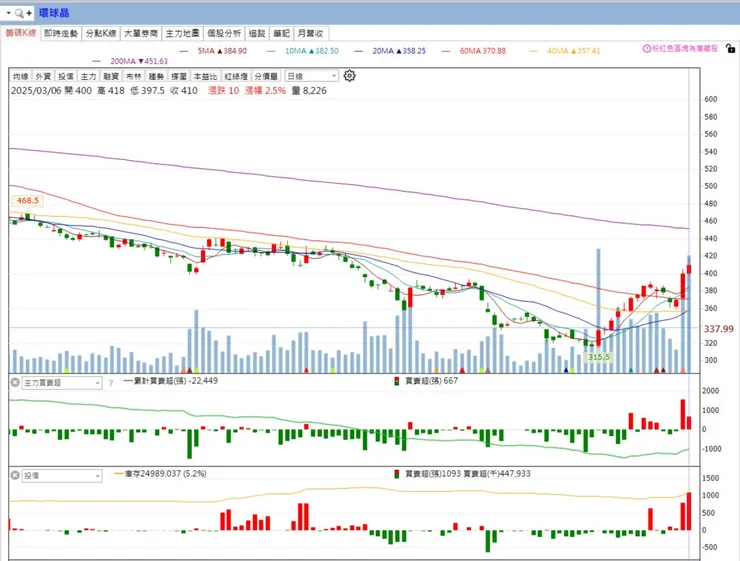Open the 月營收 tab
Screen dimensions: 740x561
pos(310,33)
